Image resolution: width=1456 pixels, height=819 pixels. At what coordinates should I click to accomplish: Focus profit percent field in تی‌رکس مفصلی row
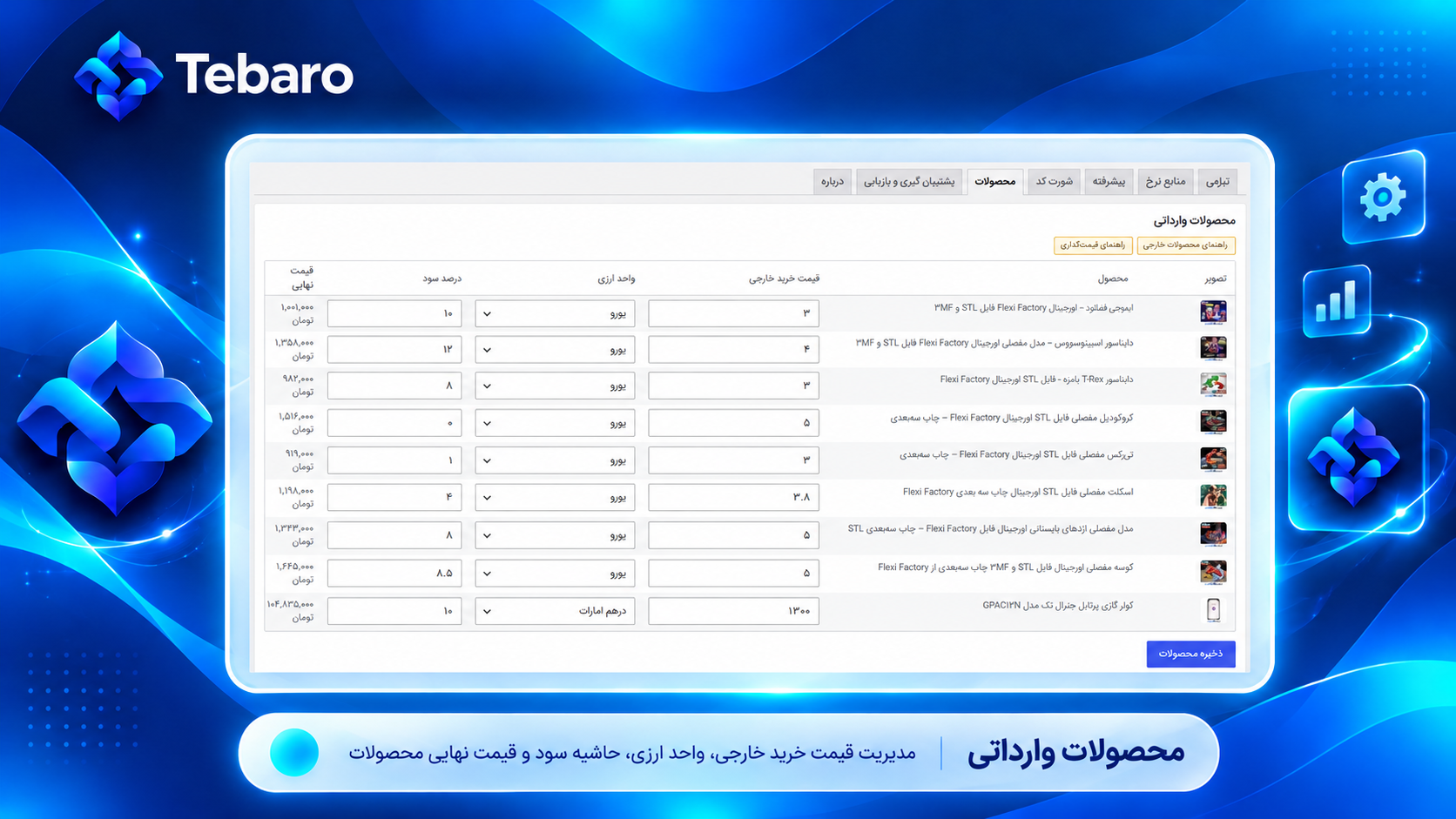pyautogui.click(x=394, y=460)
